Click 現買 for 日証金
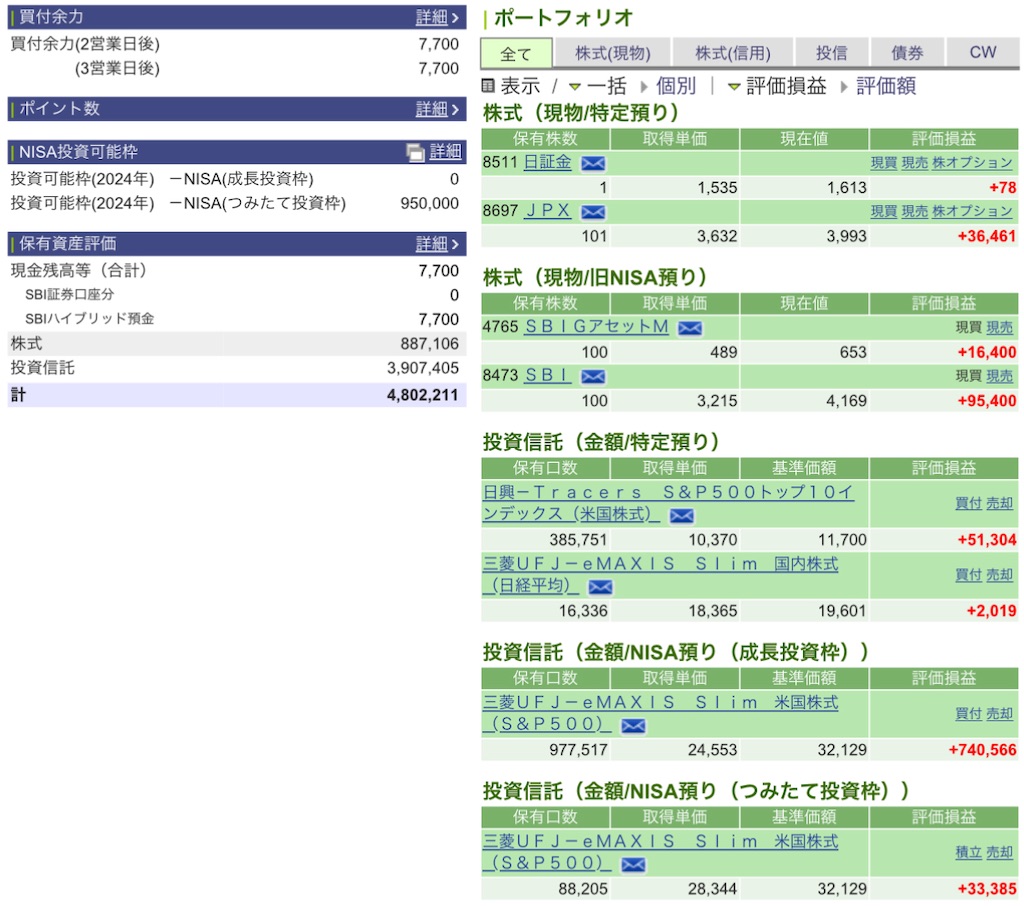1024x906 pixels. point(884,163)
